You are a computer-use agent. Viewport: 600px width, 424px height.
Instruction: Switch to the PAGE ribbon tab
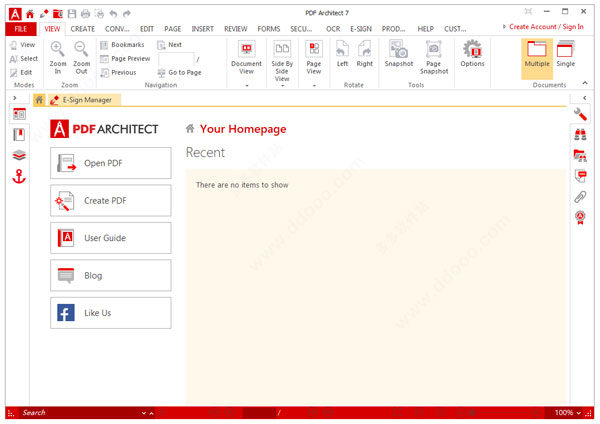[x=173, y=29]
